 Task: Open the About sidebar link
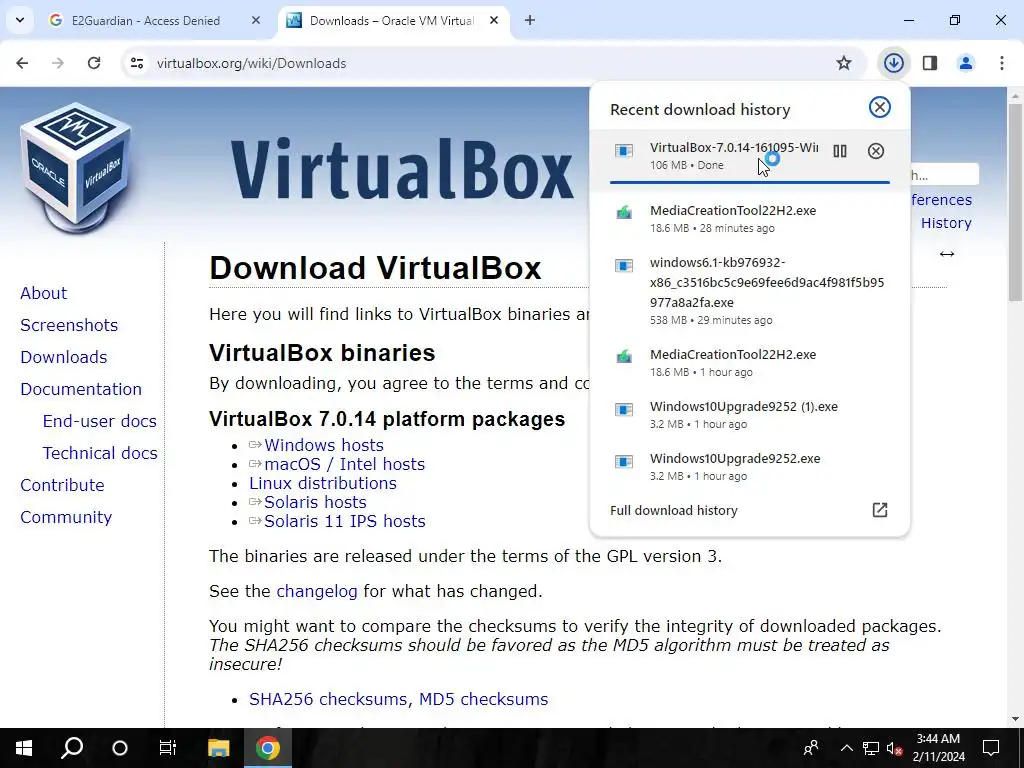tap(44, 293)
